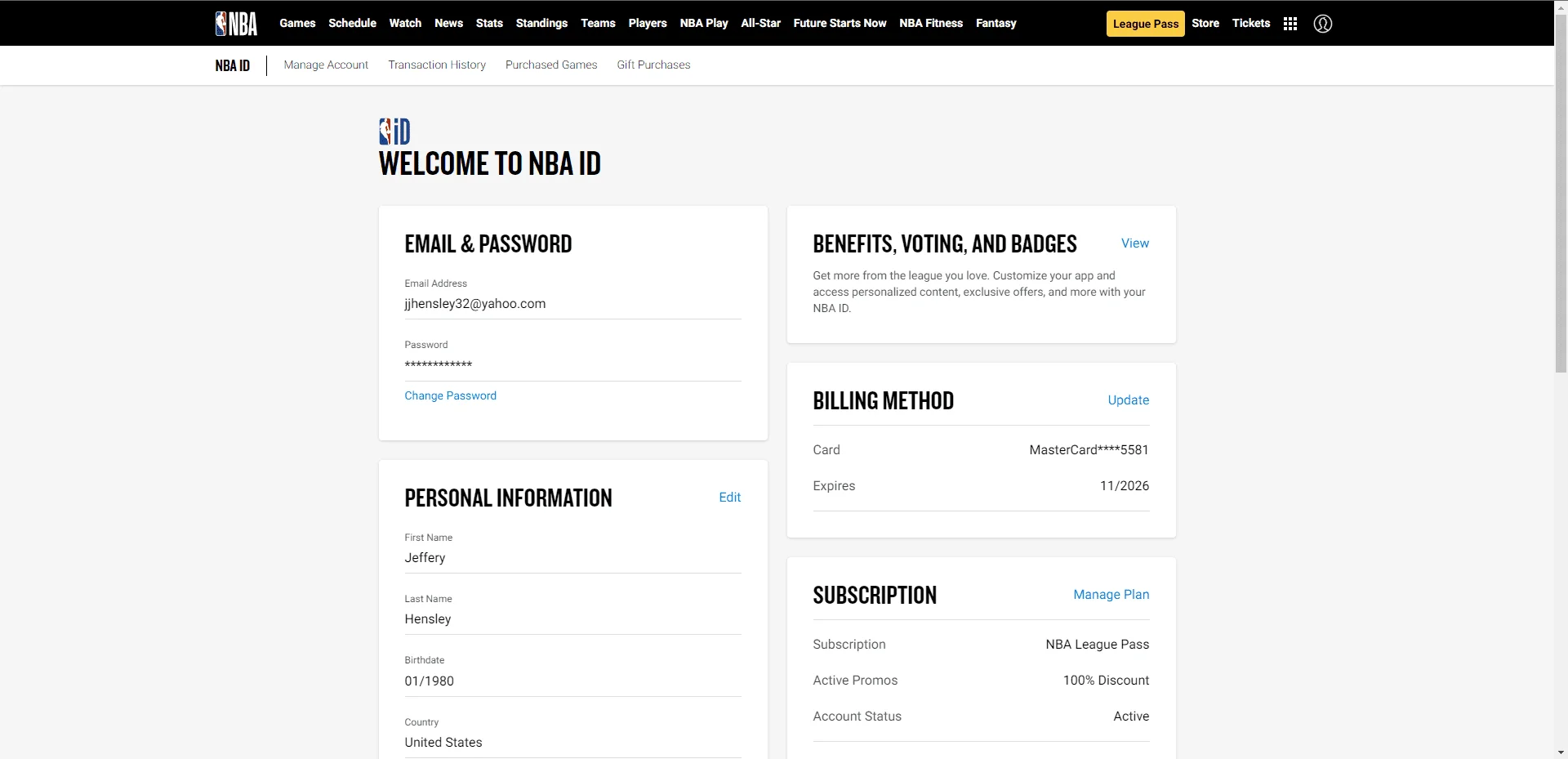This screenshot has width=1568, height=759.
Task: Open the Tickets link
Action: click(1251, 23)
